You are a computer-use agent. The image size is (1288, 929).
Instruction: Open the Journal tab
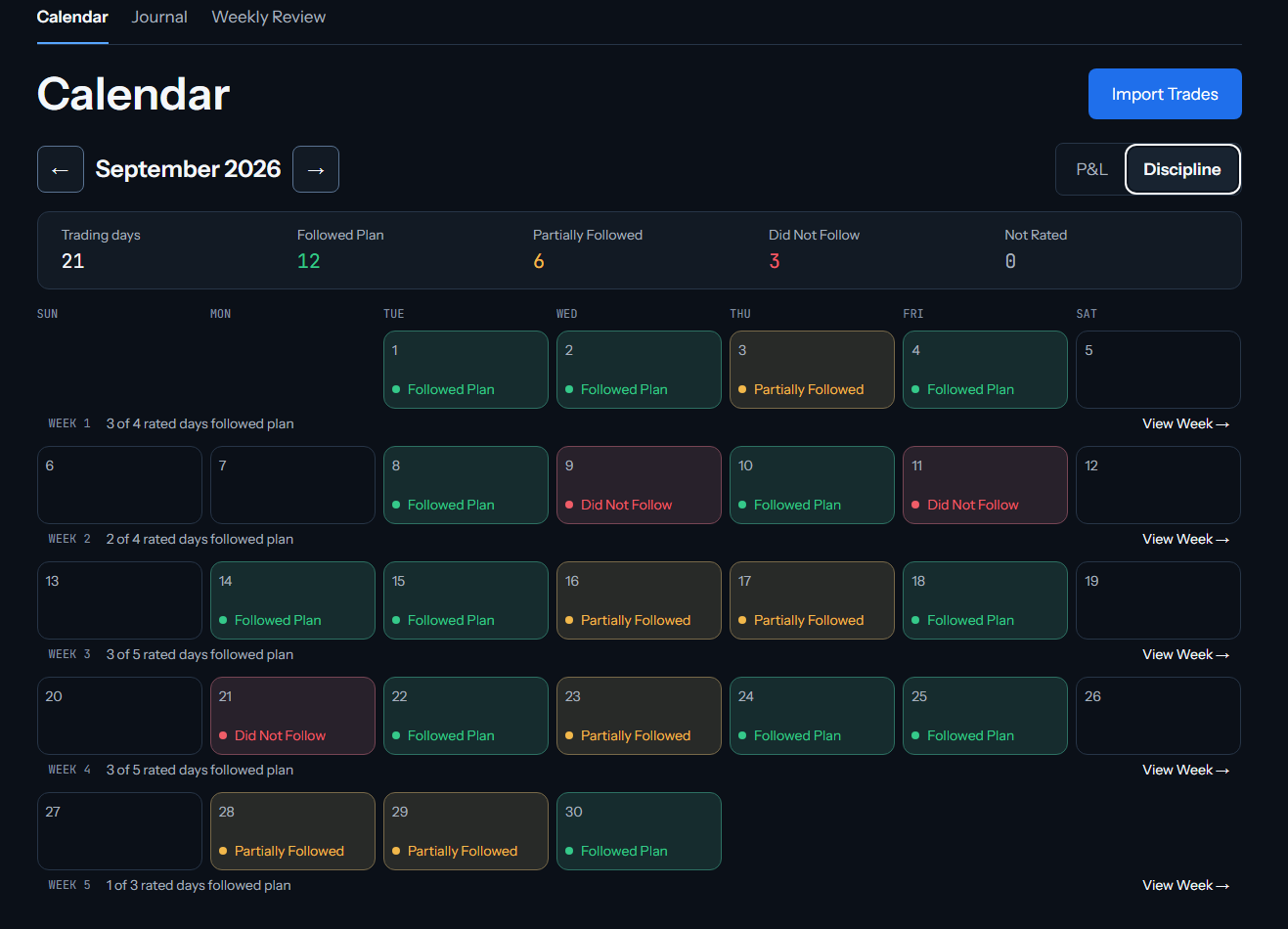point(159,17)
